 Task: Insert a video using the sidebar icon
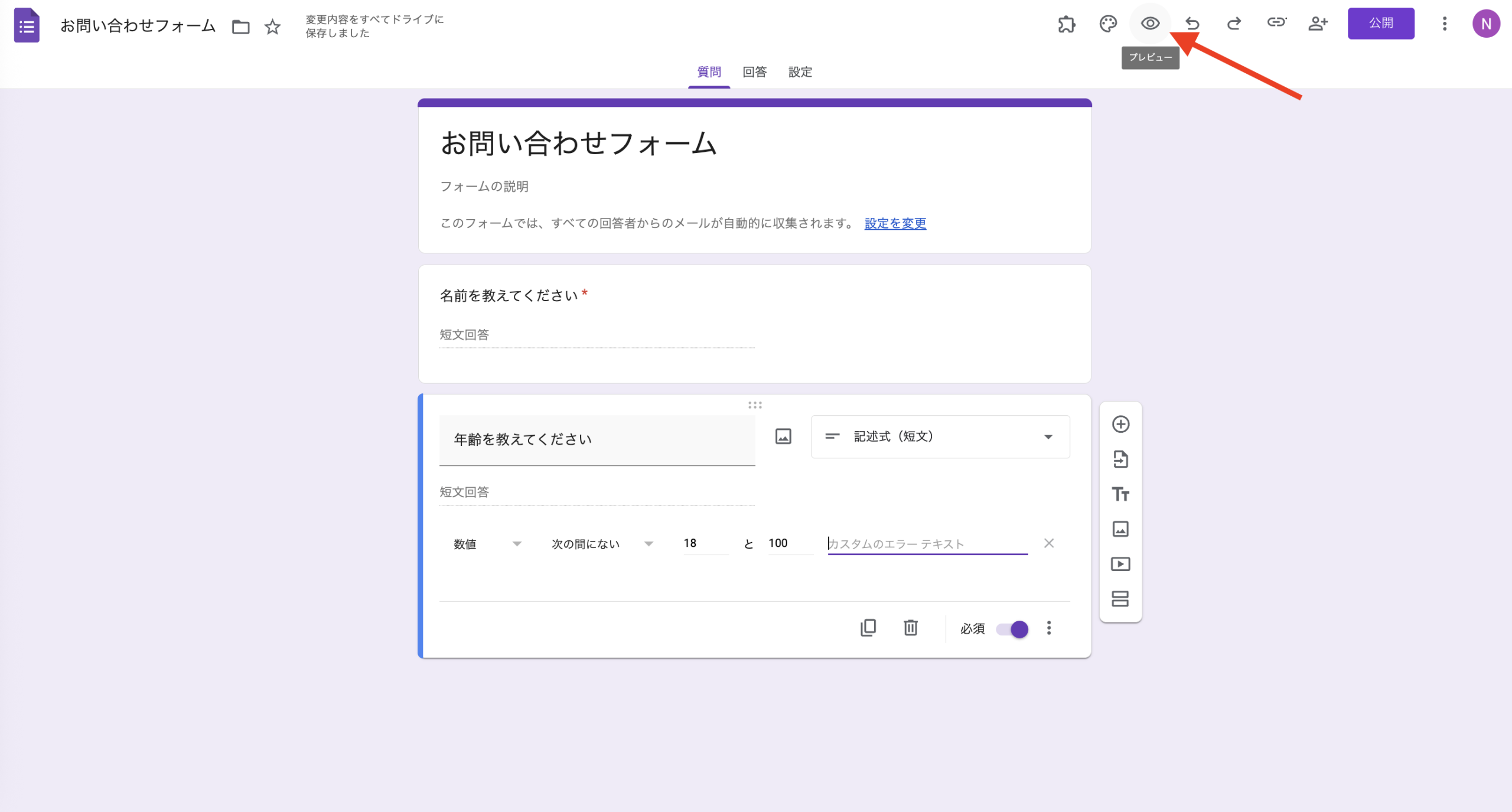pos(1120,564)
